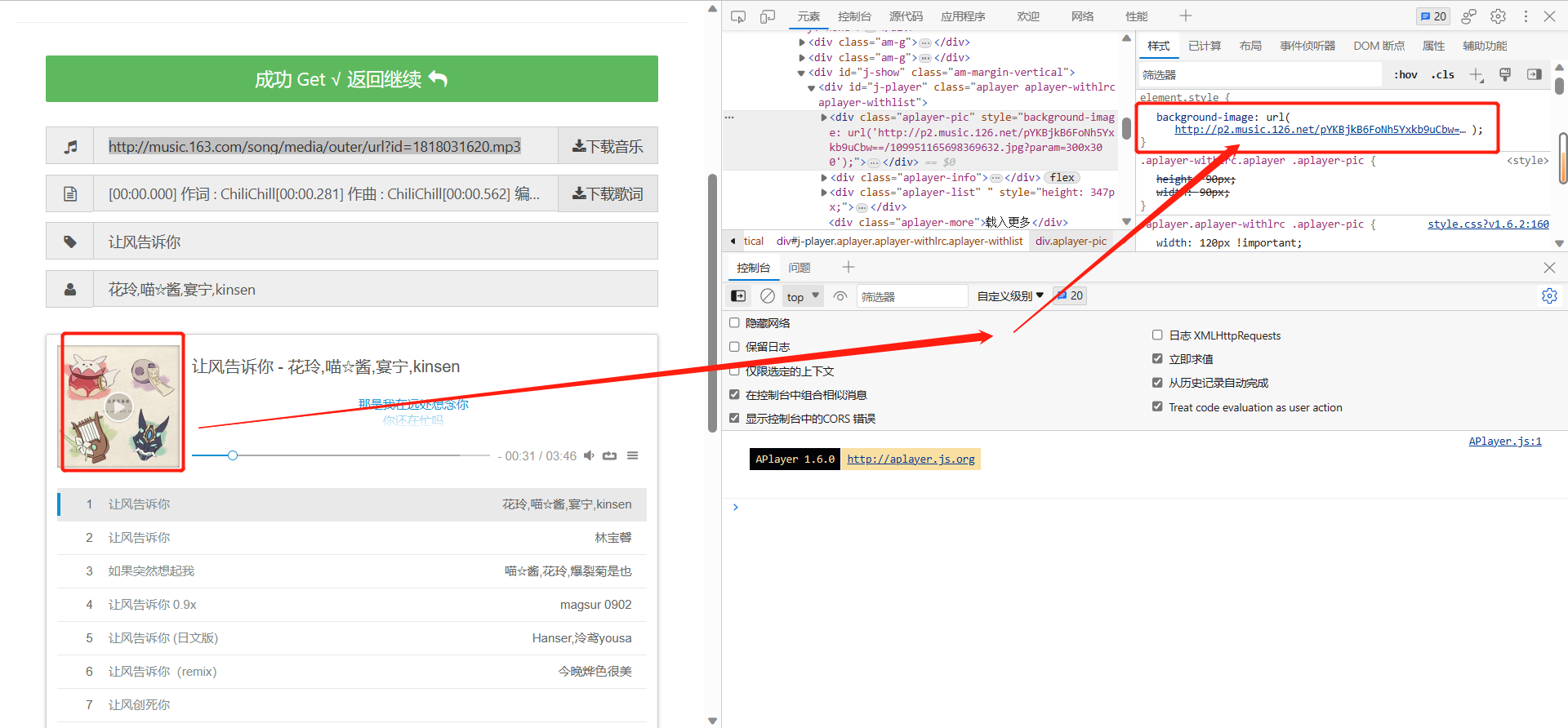Click the 下载音乐 button
The width and height of the screenshot is (1568, 728).
[x=608, y=146]
